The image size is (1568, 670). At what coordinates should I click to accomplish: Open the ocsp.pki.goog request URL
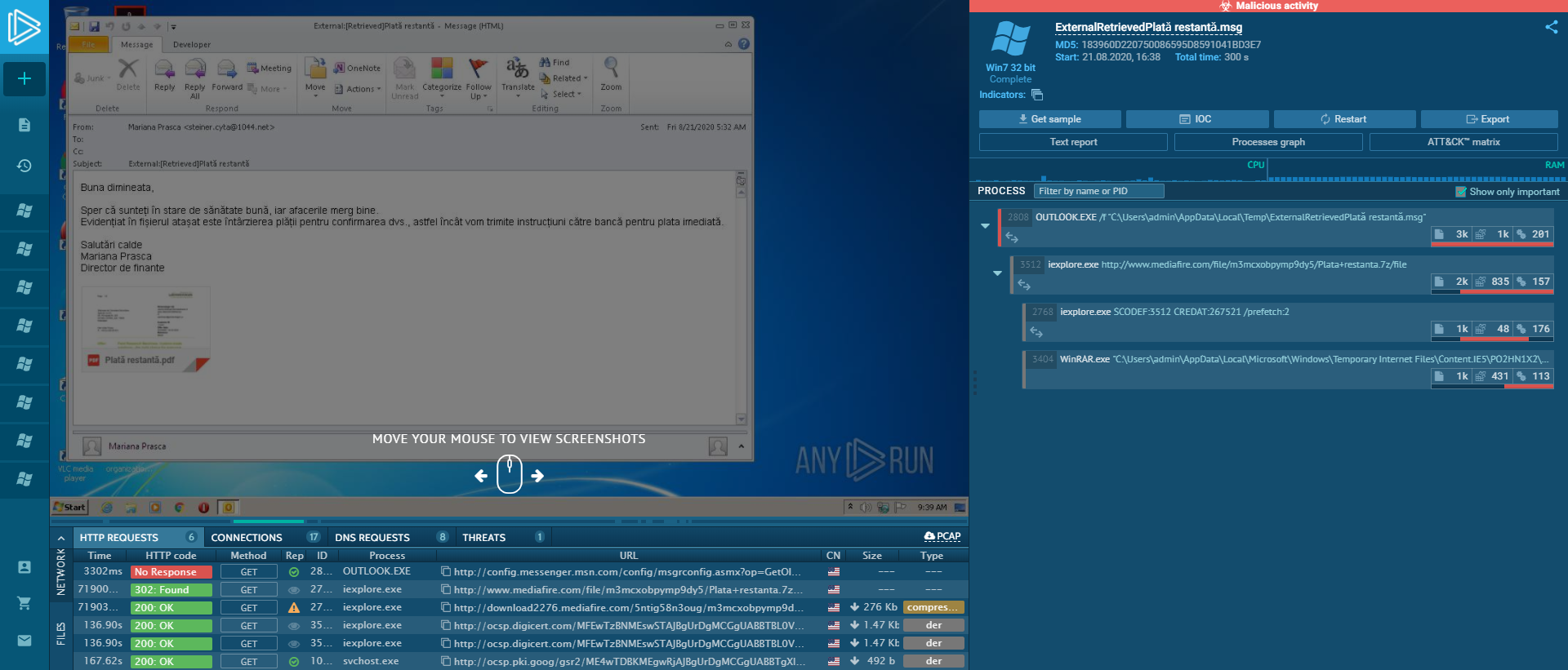[630, 661]
